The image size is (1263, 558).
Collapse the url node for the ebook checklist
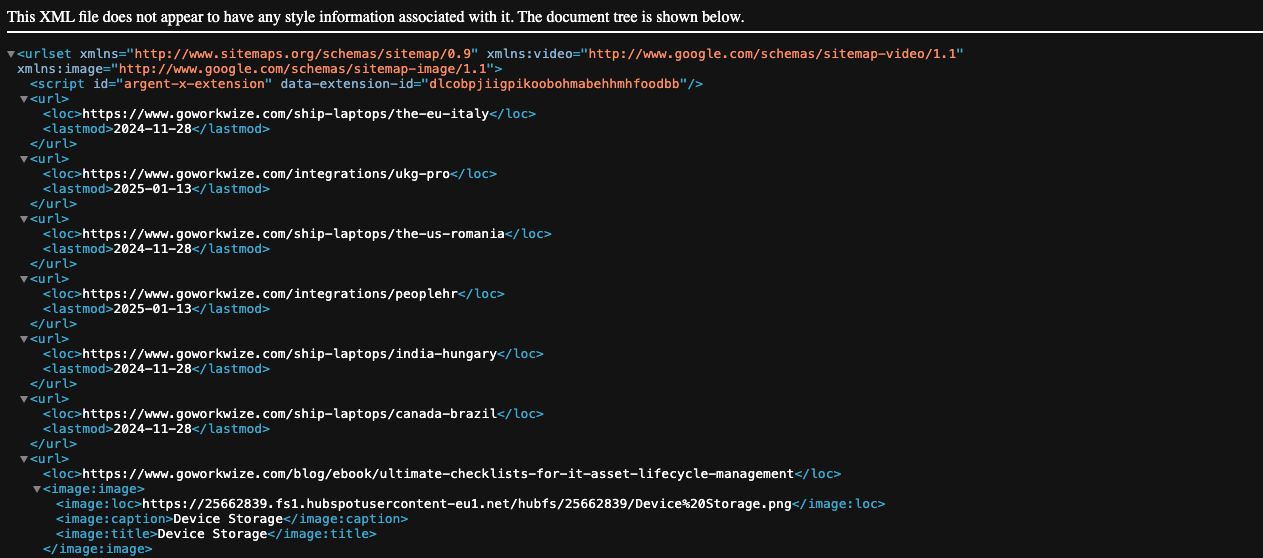[x=24, y=459]
